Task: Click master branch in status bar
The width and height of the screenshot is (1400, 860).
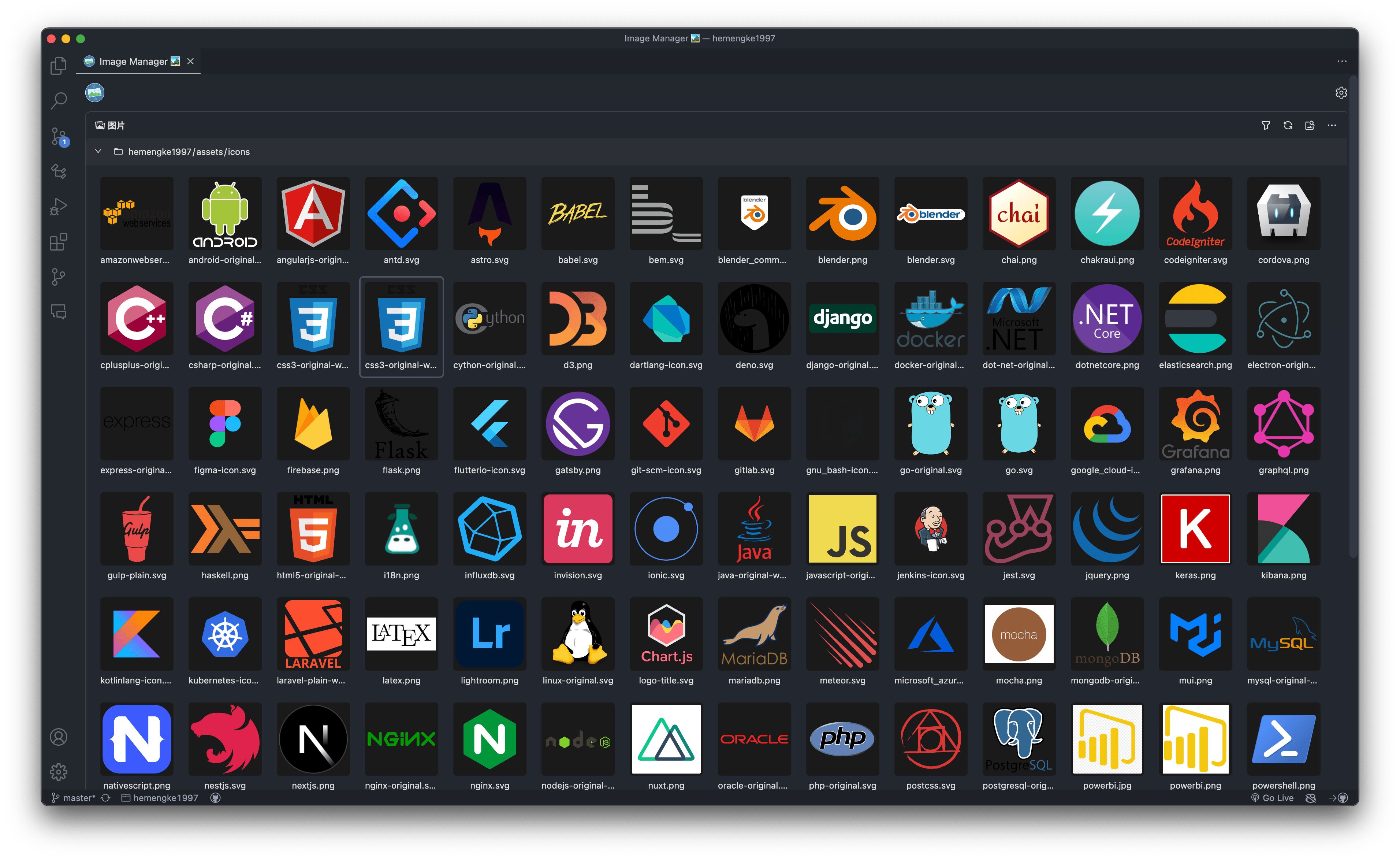Action: (x=74, y=798)
